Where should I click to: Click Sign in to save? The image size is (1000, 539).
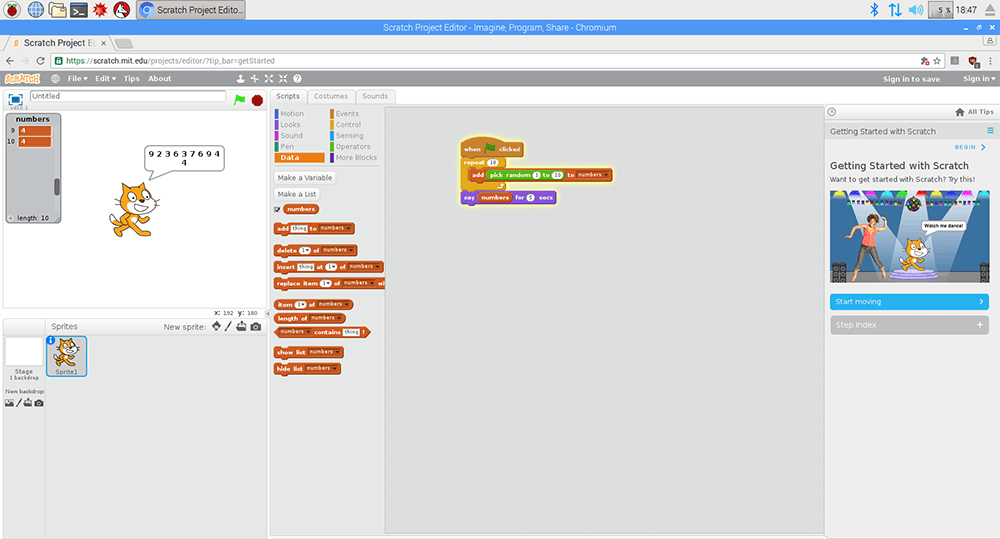(911, 79)
